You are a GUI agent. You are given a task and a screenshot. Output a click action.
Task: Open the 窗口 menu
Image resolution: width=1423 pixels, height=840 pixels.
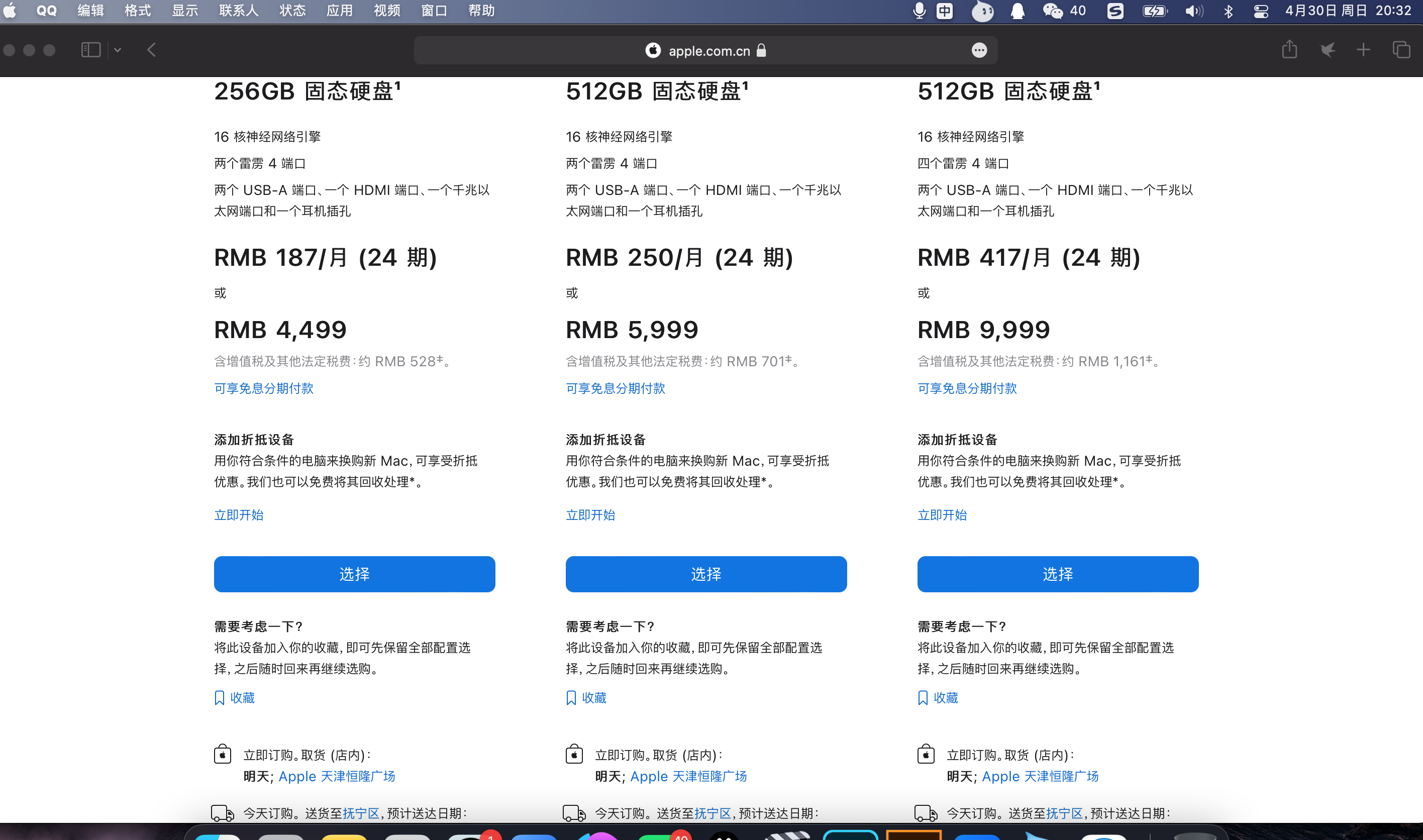[x=434, y=11]
